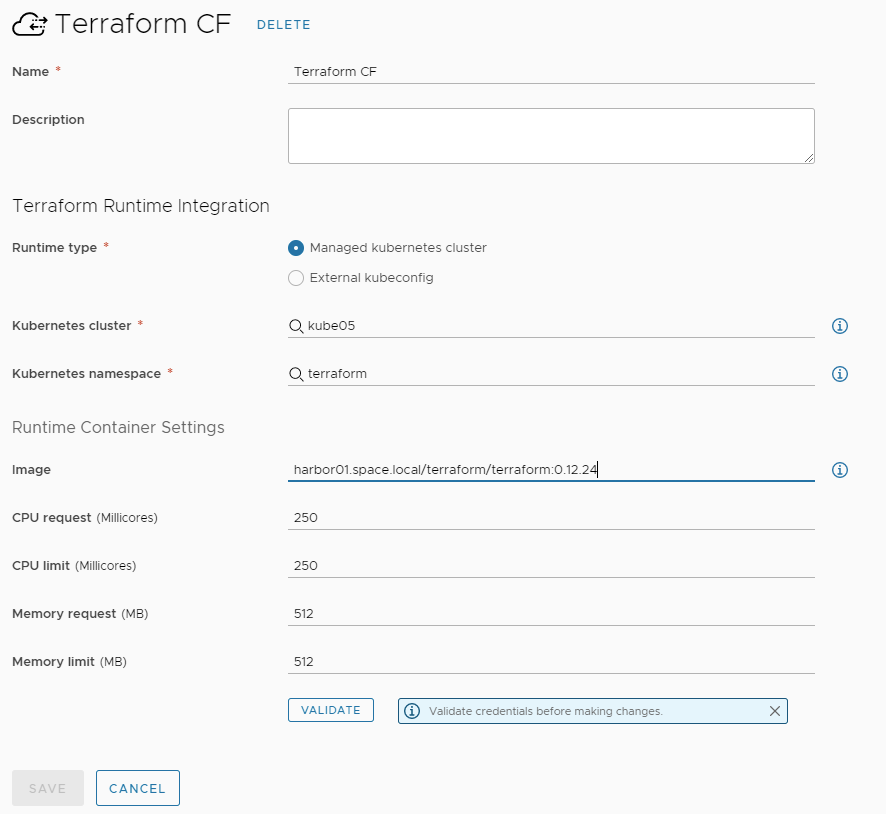The image size is (886, 814).
Task: Edit the Memory limit MB field
Action: 551,662
